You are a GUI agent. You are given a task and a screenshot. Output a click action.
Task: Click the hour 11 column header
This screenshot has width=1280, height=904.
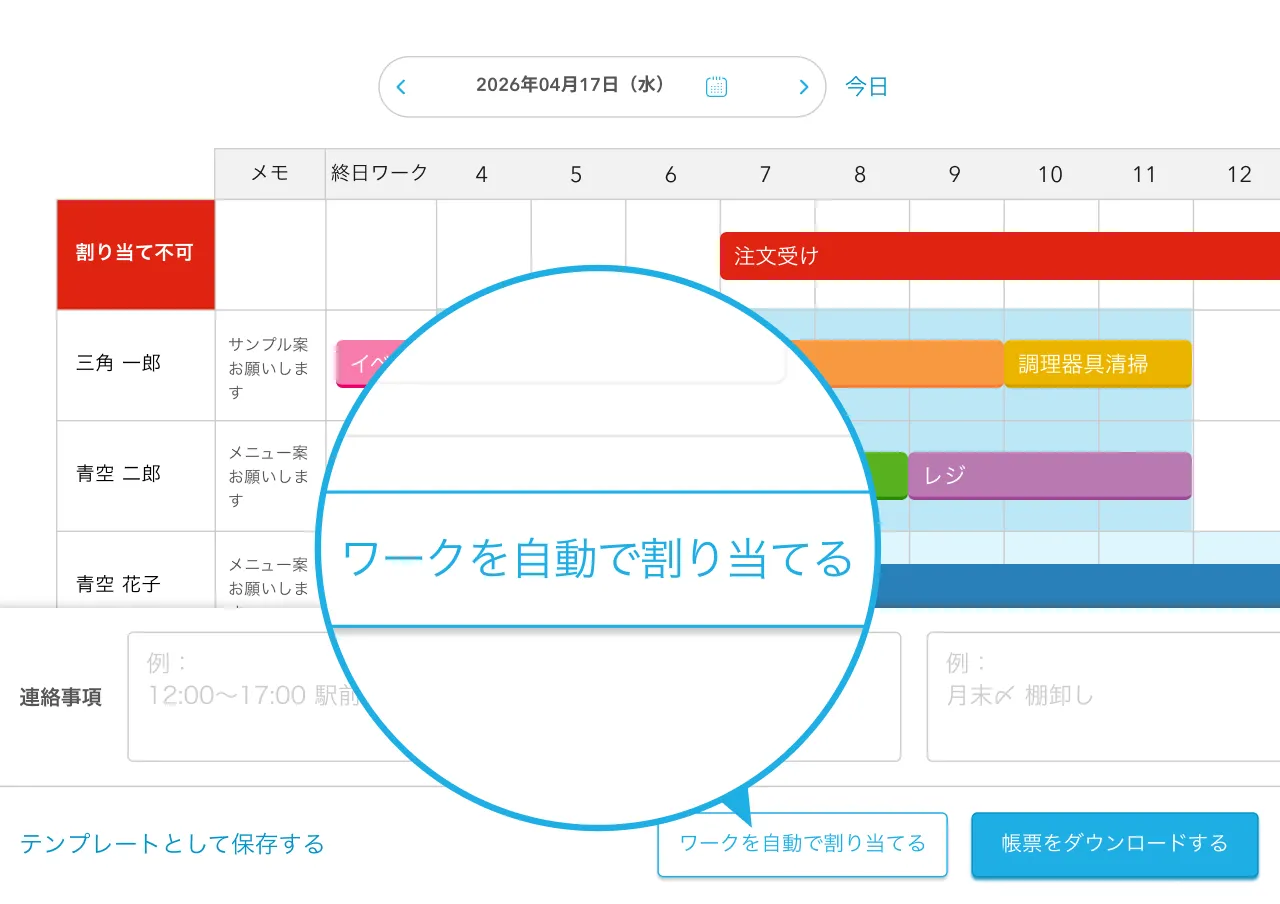1145,175
